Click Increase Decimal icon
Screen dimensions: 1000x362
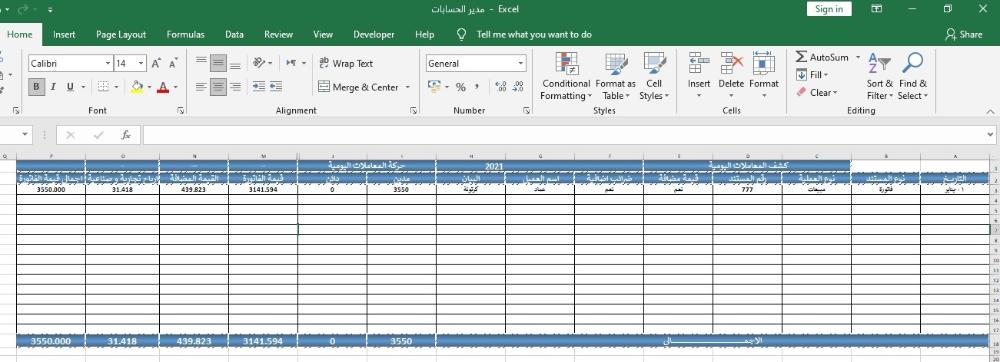click(501, 87)
